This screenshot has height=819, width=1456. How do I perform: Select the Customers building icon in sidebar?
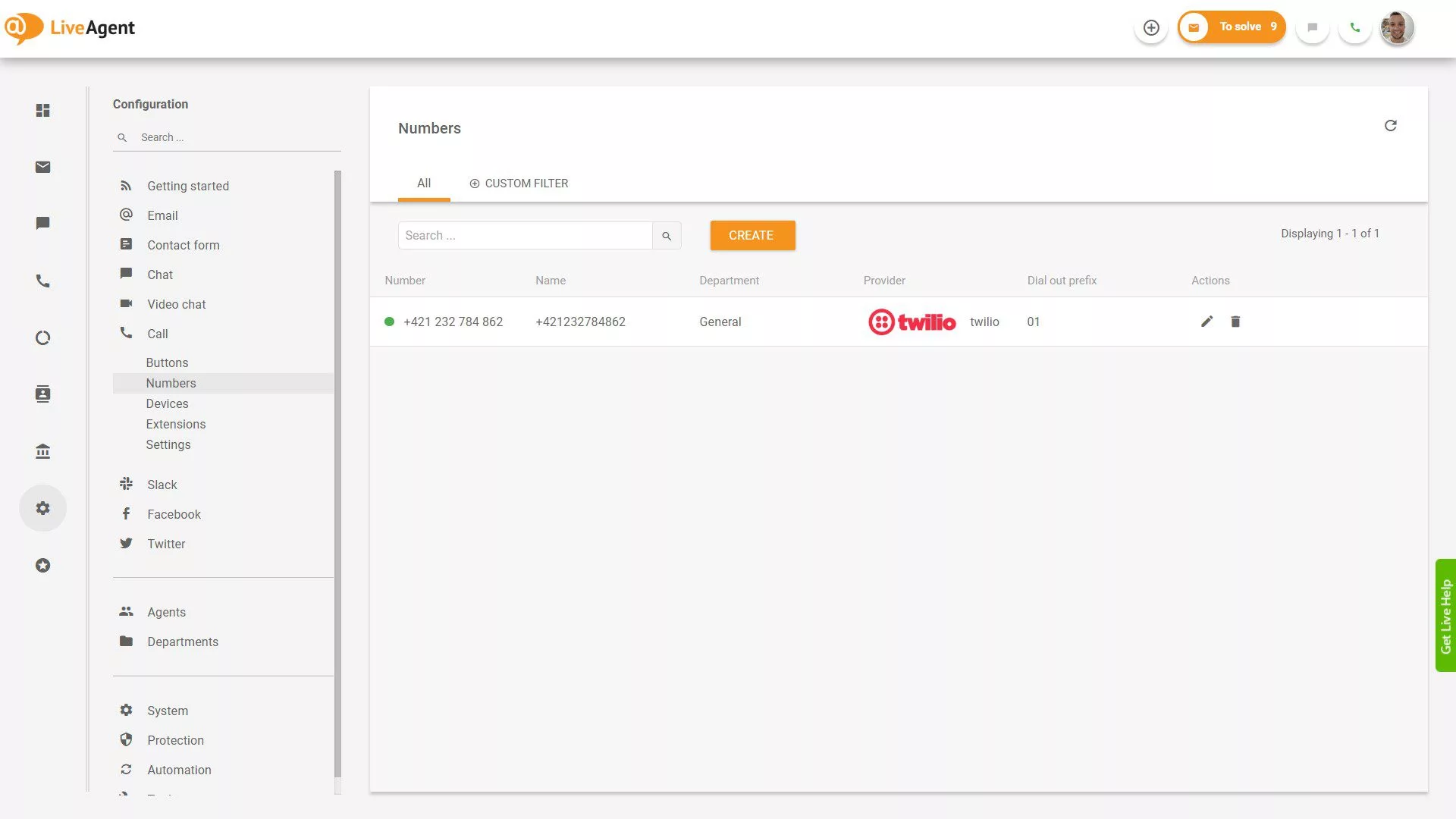42,450
